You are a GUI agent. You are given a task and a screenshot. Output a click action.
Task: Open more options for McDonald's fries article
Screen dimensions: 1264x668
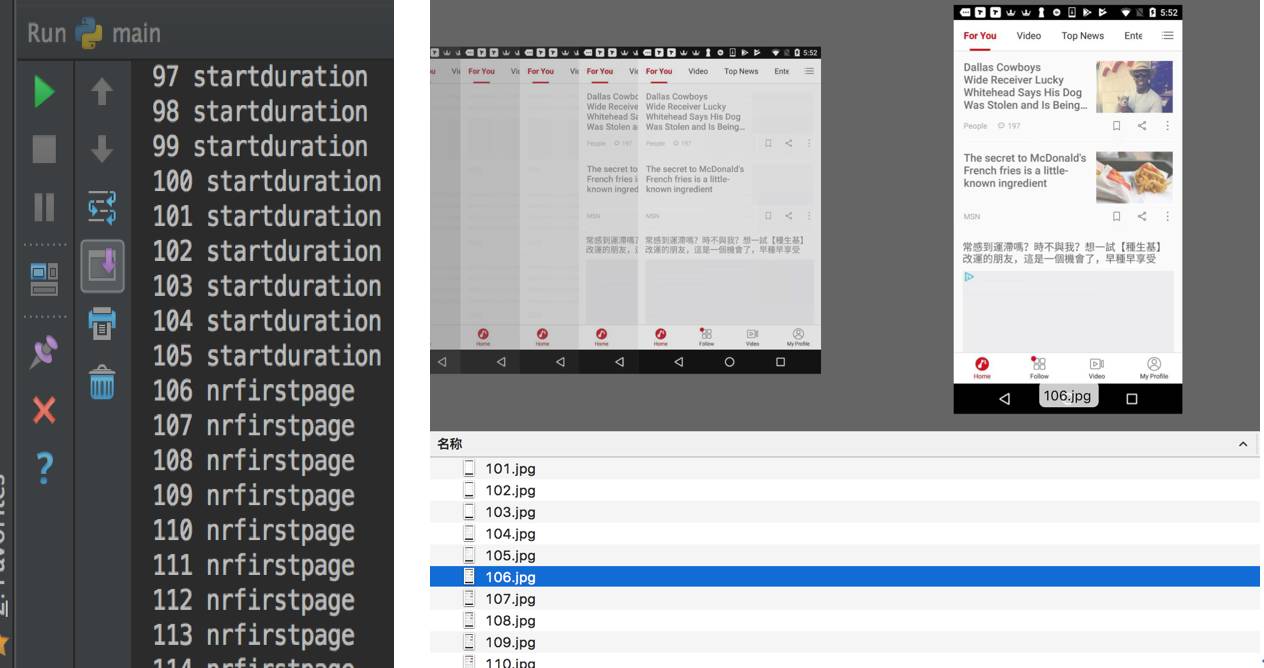point(1167,216)
